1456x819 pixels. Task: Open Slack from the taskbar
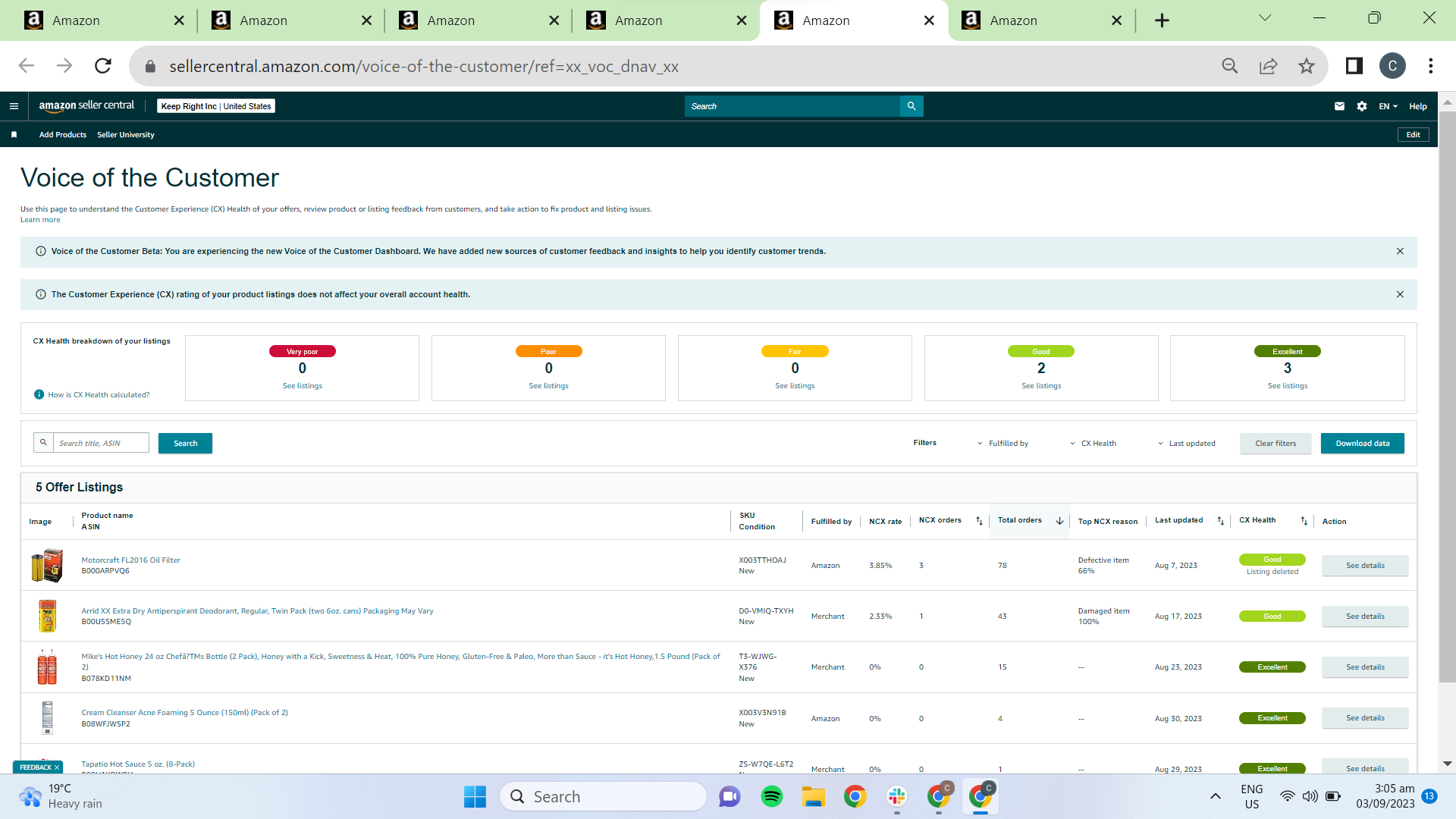[x=896, y=796]
